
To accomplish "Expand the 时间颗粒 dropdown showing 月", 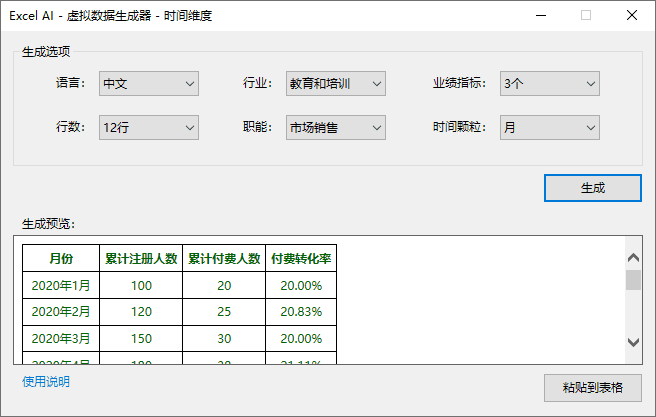I will pos(549,128).
